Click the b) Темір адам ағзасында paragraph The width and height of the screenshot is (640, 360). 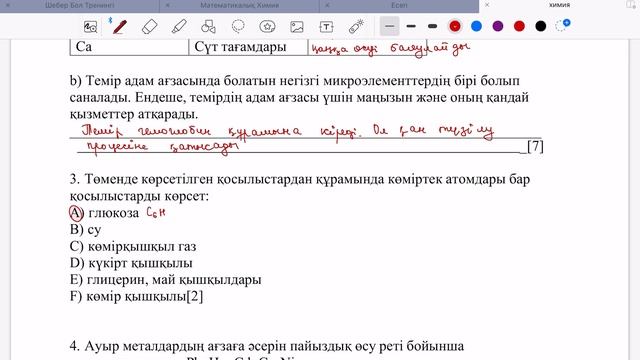coord(299,98)
